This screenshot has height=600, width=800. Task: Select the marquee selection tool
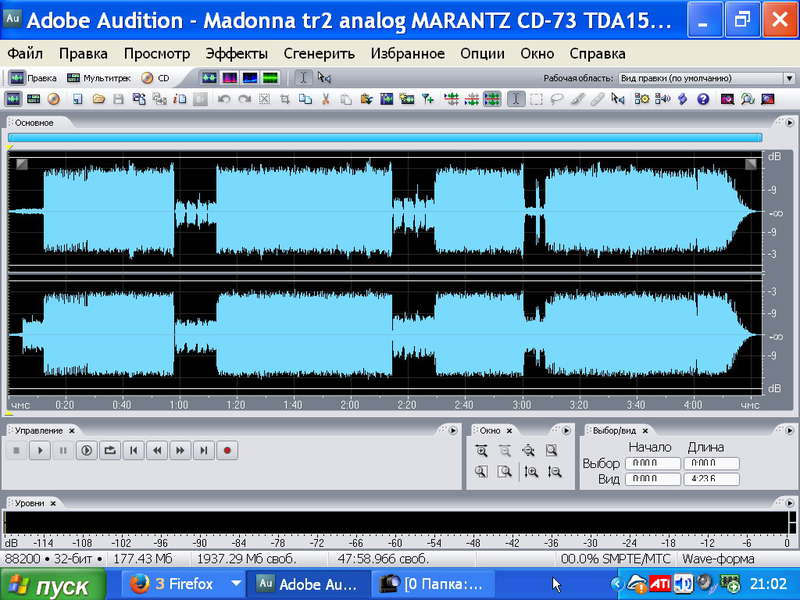tap(536, 99)
